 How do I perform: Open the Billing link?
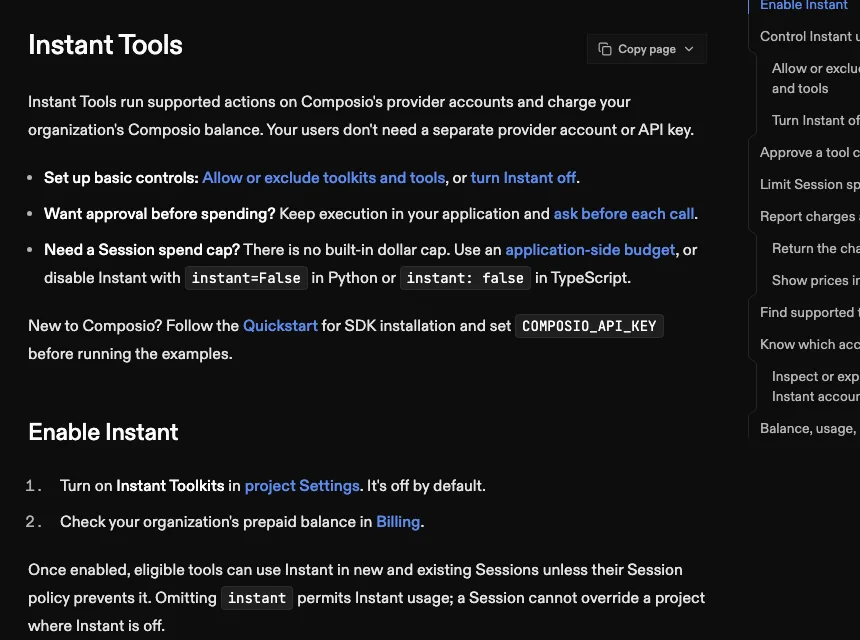(398, 522)
